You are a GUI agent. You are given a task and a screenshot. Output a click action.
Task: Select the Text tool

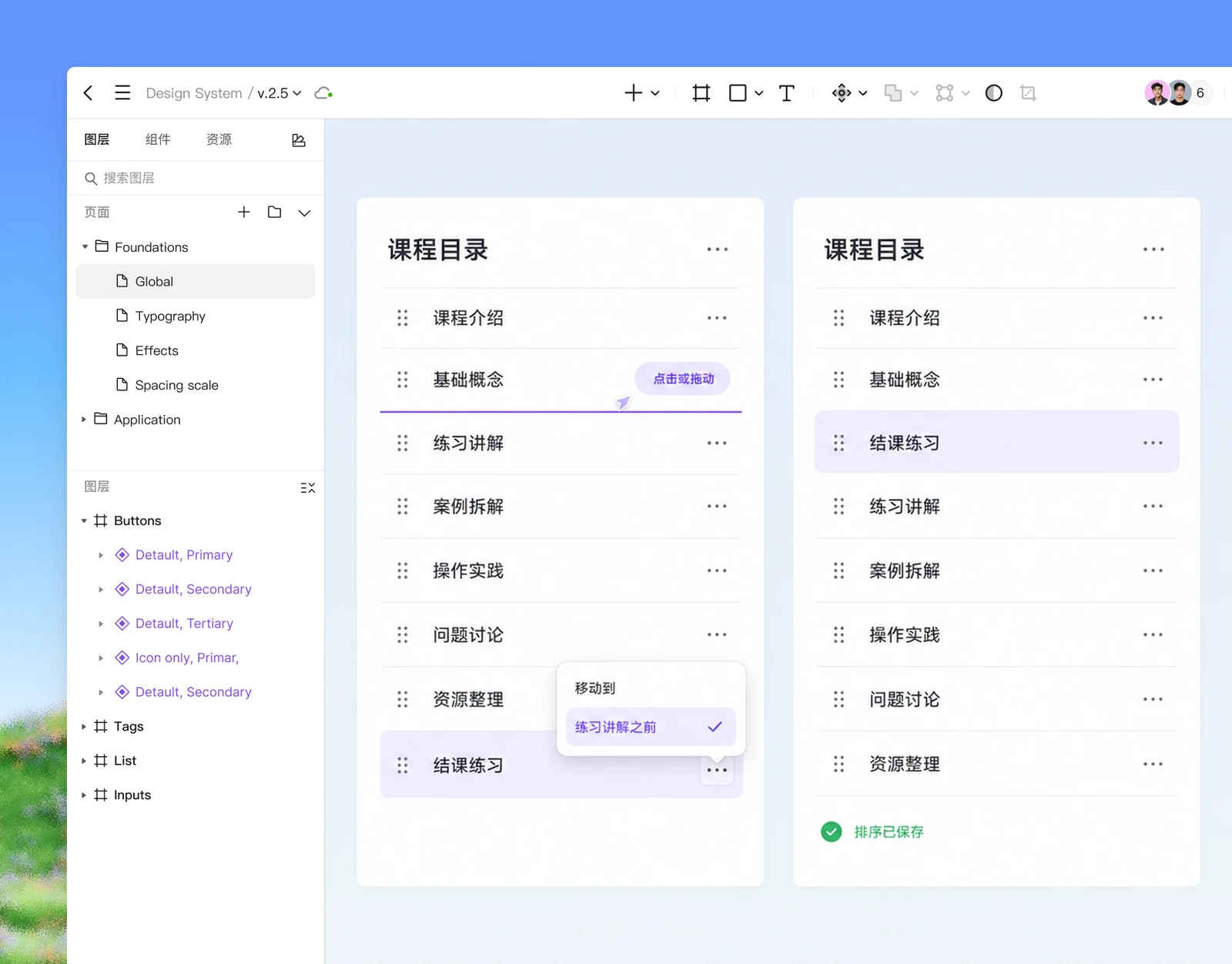click(787, 93)
